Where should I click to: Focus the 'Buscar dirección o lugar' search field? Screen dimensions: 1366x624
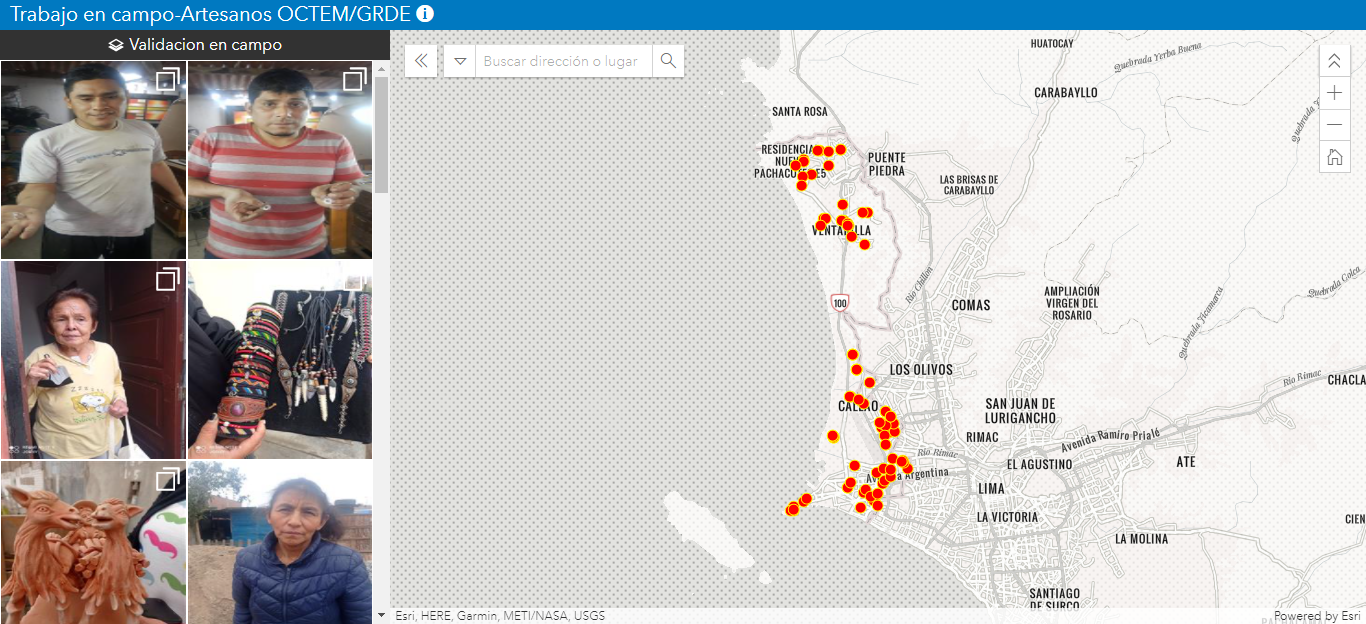(x=564, y=61)
